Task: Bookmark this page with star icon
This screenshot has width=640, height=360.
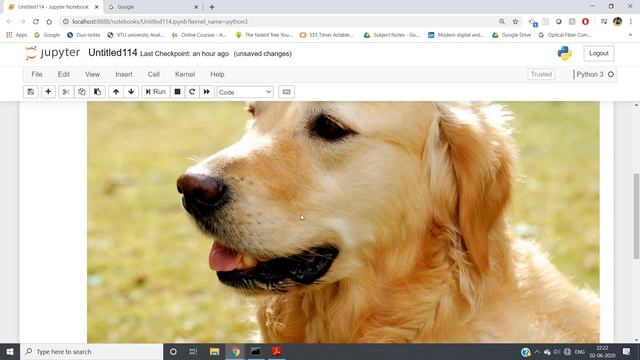Action: point(515,22)
